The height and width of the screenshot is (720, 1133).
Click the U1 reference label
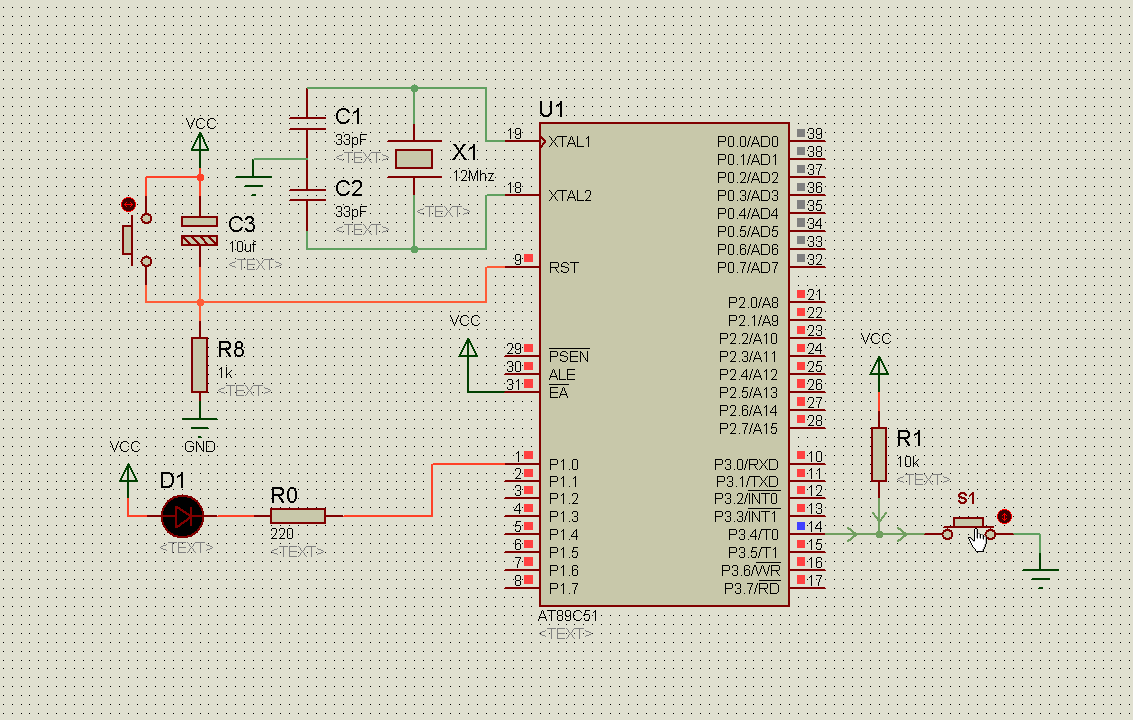point(551,109)
